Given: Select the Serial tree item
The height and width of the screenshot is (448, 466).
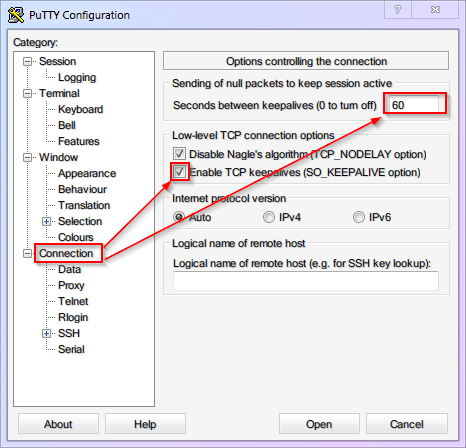Looking at the screenshot, I should coord(71,349).
